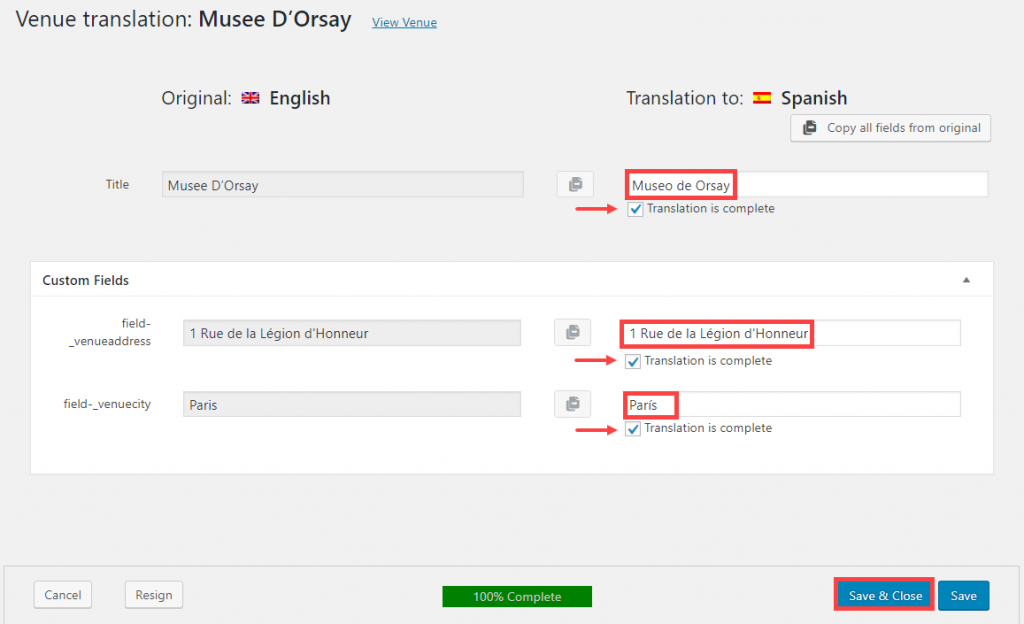Image resolution: width=1024 pixels, height=624 pixels.
Task: Click the original address field in English
Action: 352,333
